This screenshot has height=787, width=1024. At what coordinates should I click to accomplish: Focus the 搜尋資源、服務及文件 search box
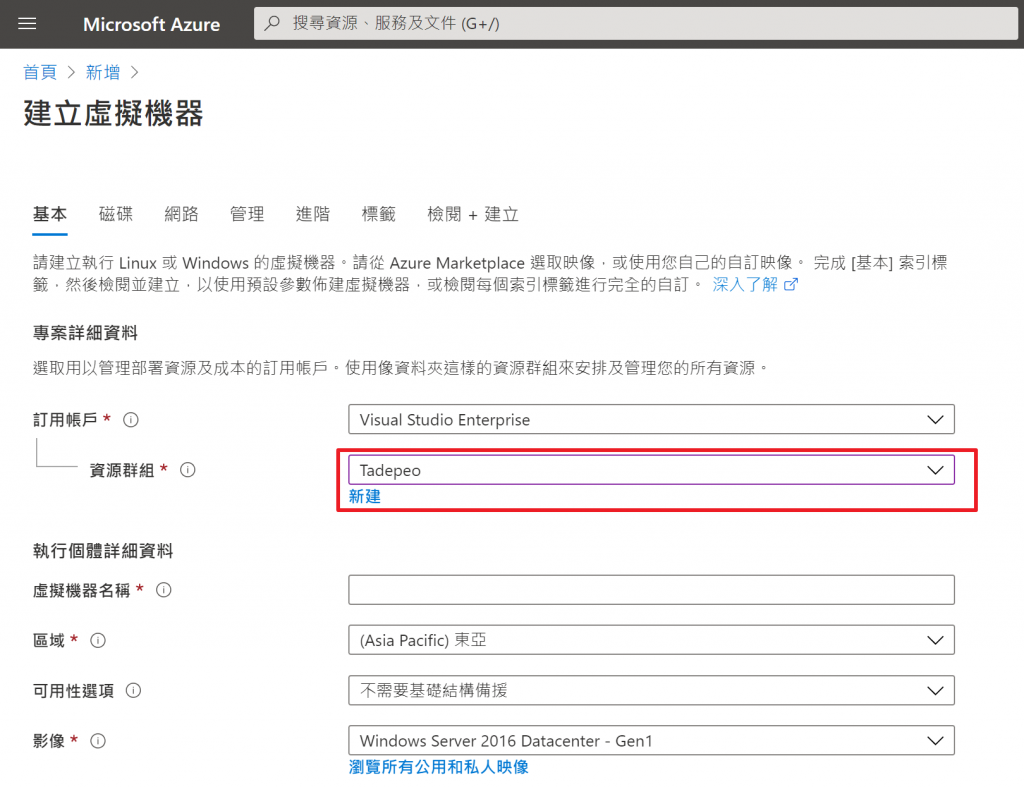coord(636,24)
